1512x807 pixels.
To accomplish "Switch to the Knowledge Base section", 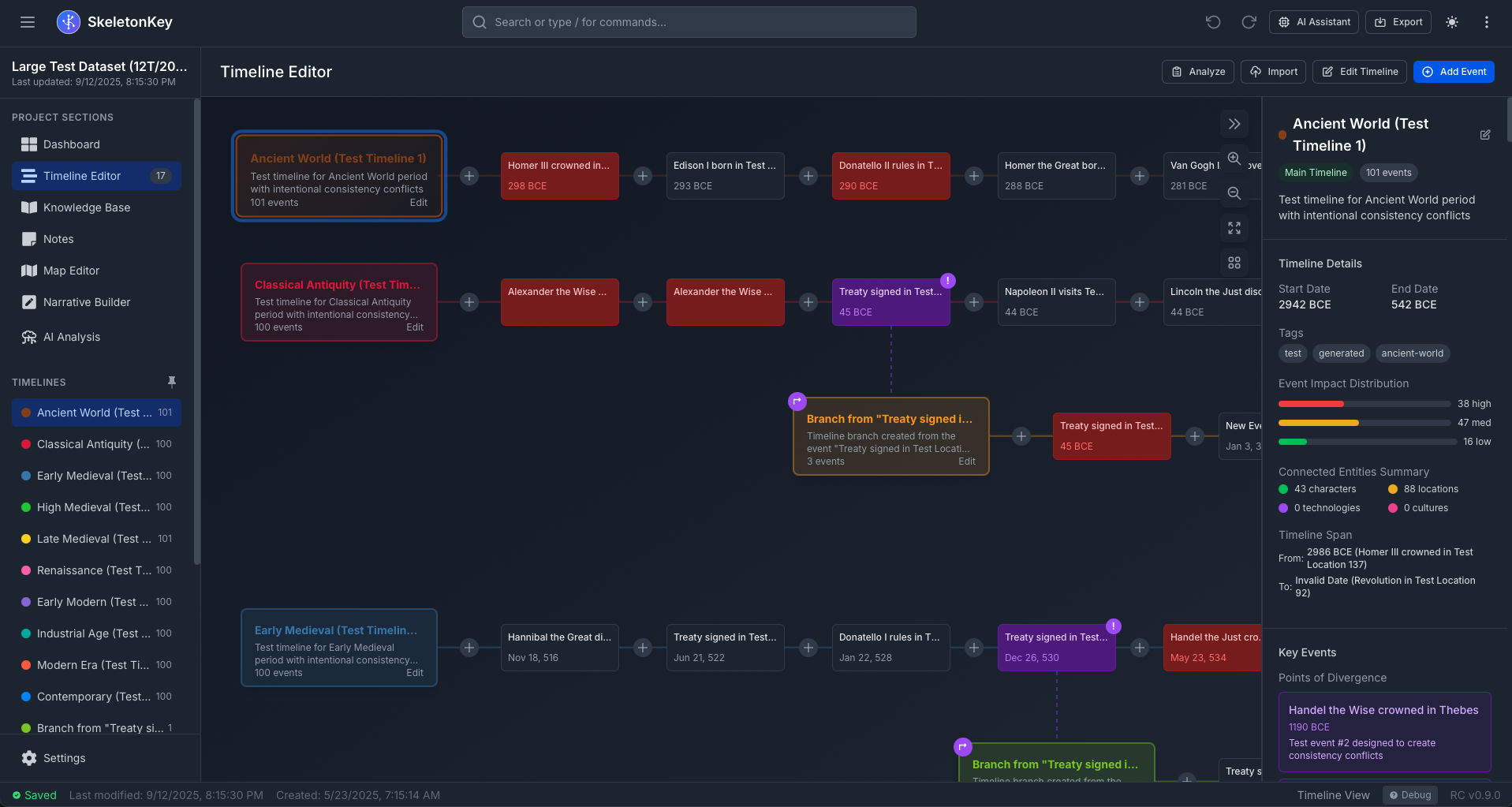I will click(x=84, y=207).
